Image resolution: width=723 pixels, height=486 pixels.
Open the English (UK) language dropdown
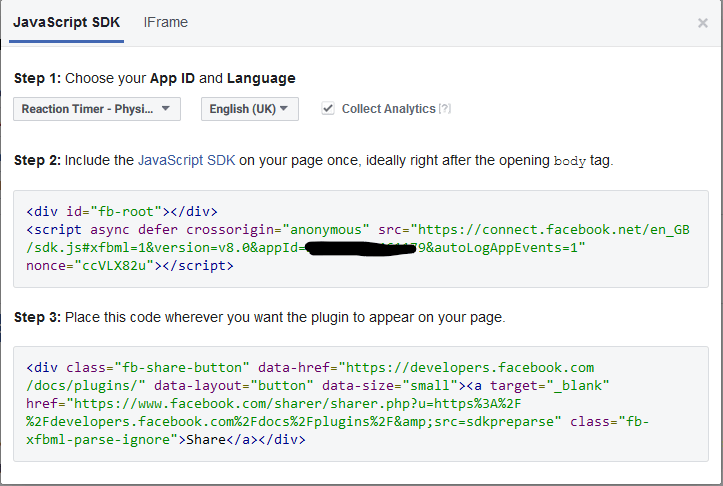point(249,109)
